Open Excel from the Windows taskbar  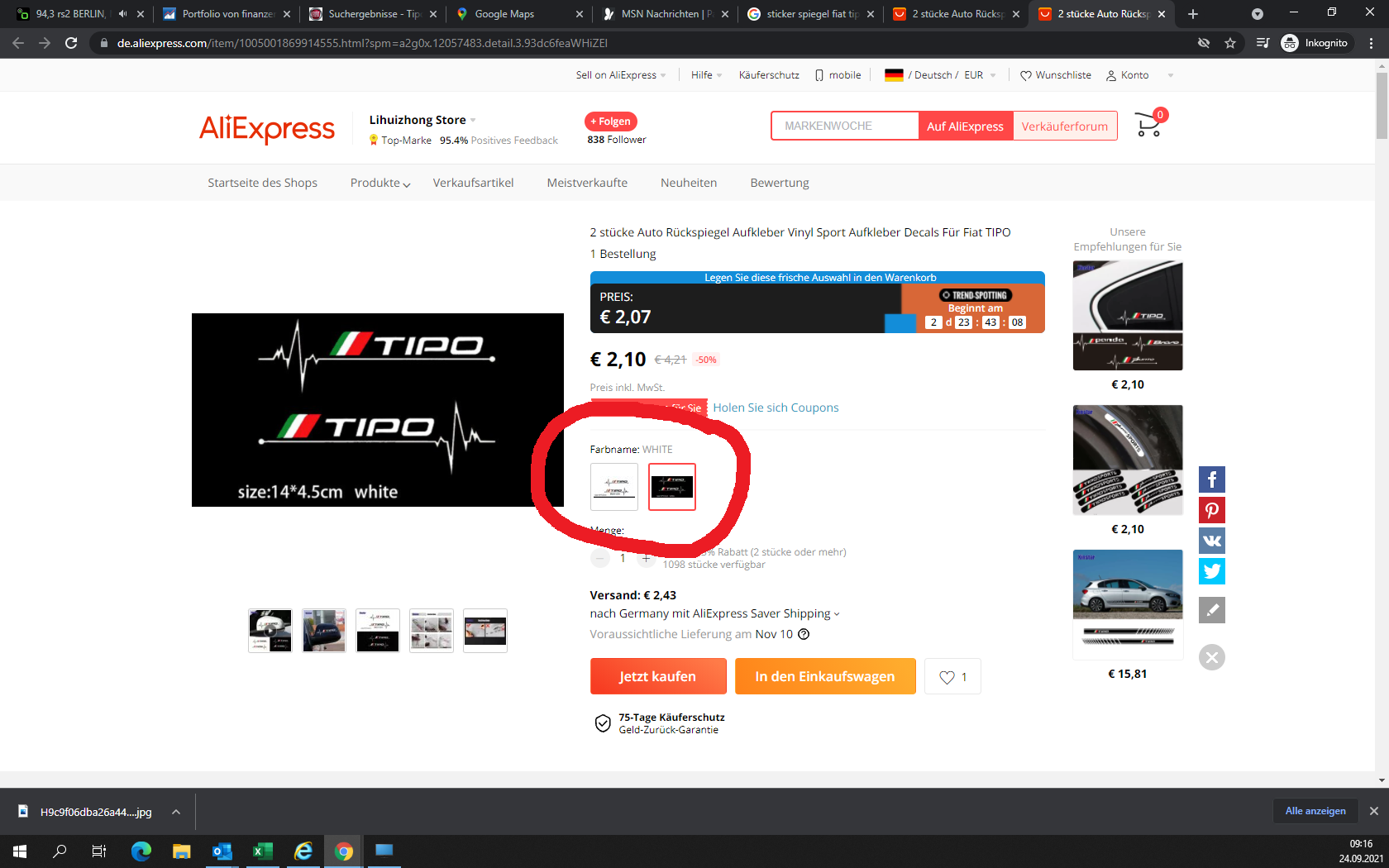point(262,851)
